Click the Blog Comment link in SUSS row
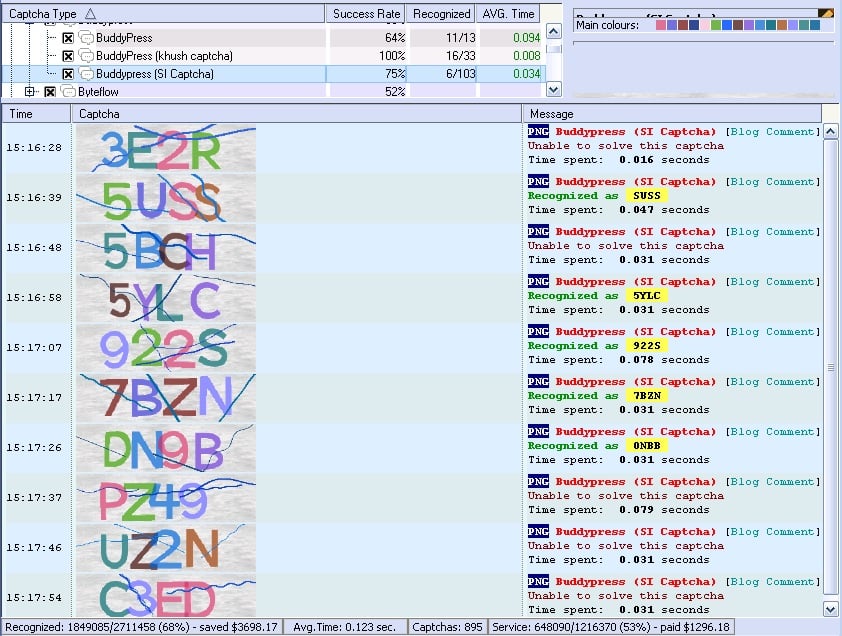842x636 pixels. [x=773, y=182]
